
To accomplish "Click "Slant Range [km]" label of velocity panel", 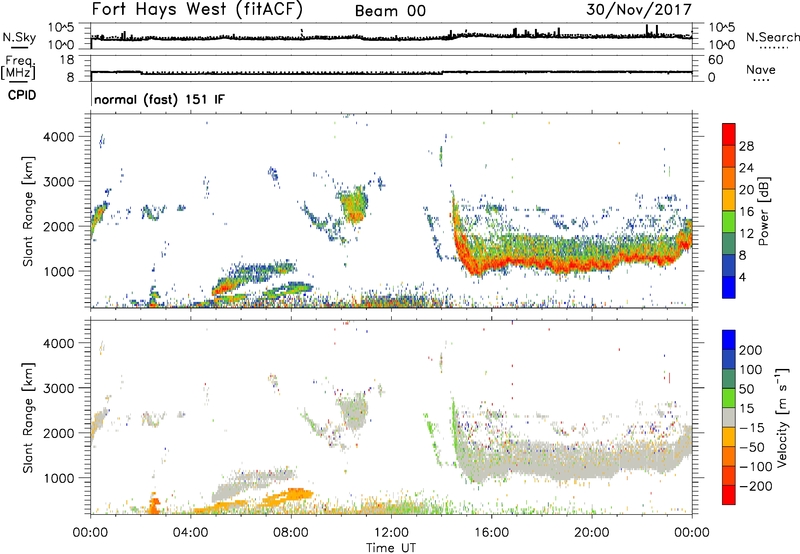I will click(28, 418).
